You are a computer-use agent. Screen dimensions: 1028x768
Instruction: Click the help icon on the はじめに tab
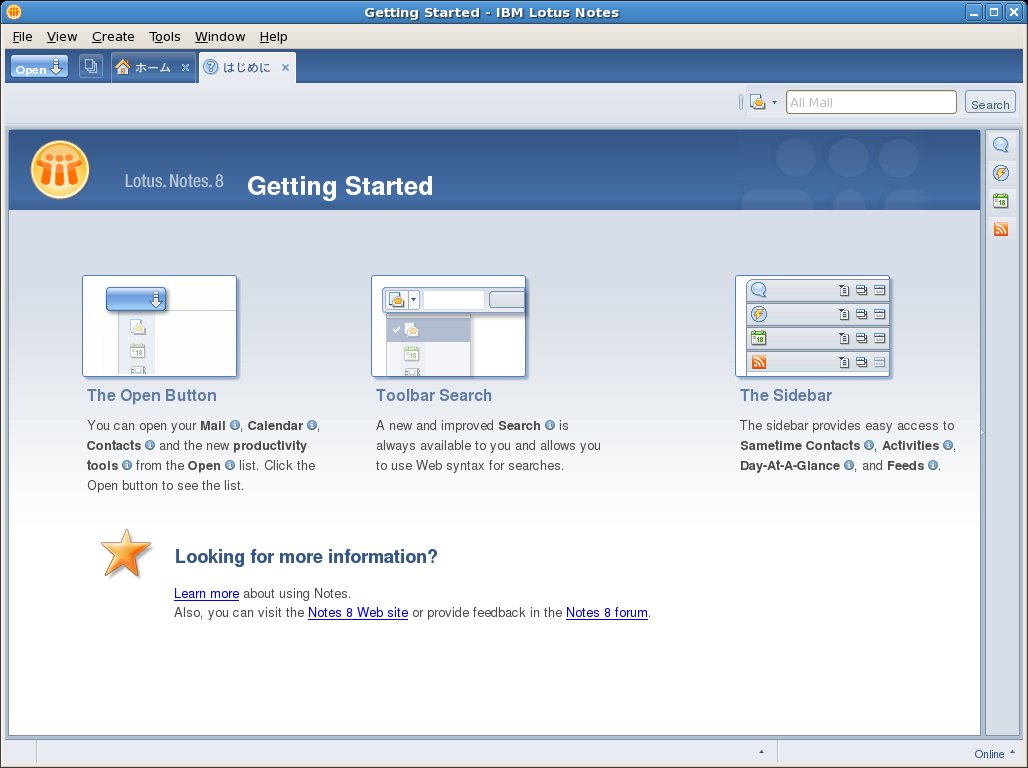[210, 67]
